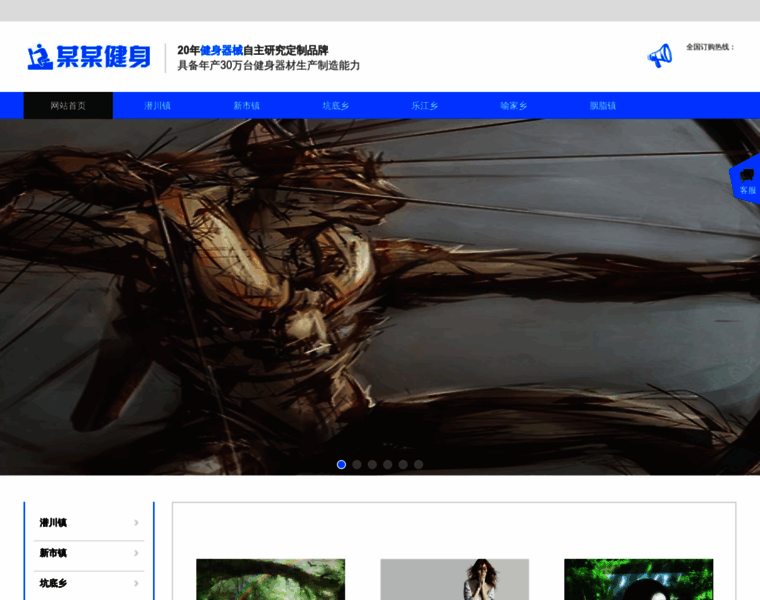760x600 pixels.
Task: Open the woman portrait product thumbnail
Action: tap(454, 579)
